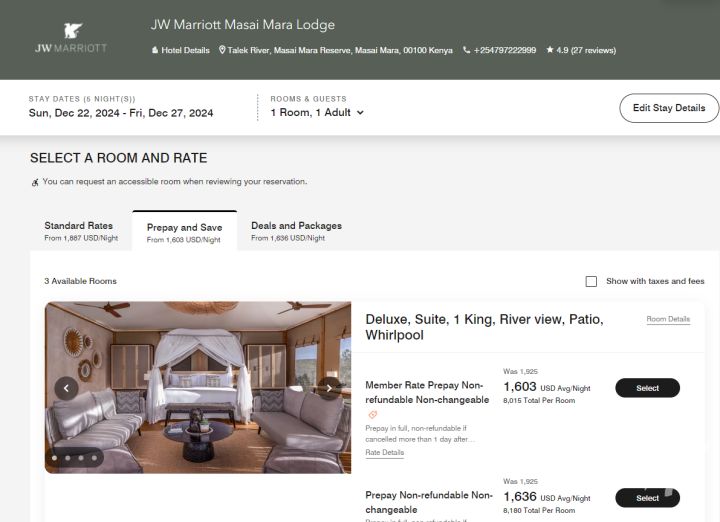Click the phone handset icon
The width and height of the screenshot is (720, 522).
(x=466, y=50)
